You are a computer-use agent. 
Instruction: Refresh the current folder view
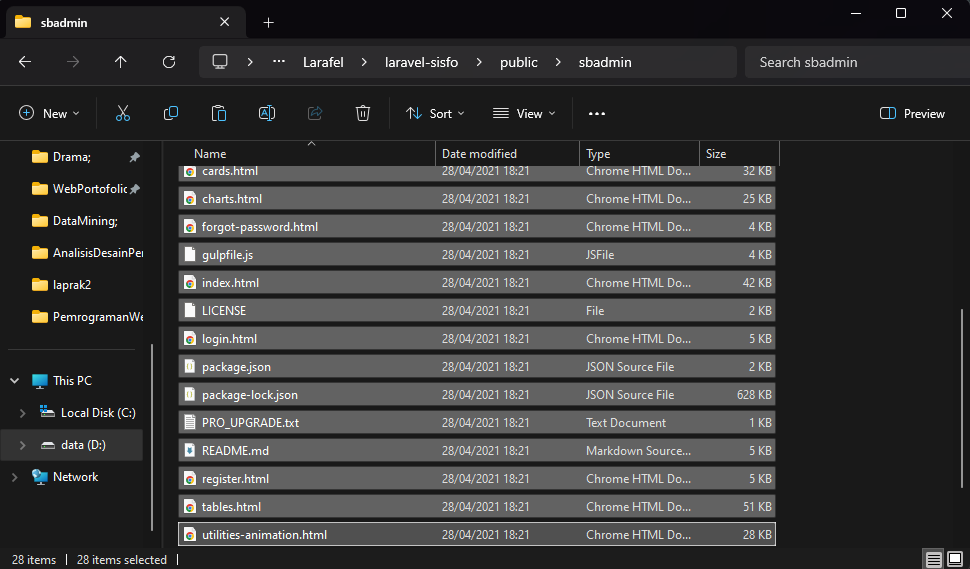(x=169, y=62)
